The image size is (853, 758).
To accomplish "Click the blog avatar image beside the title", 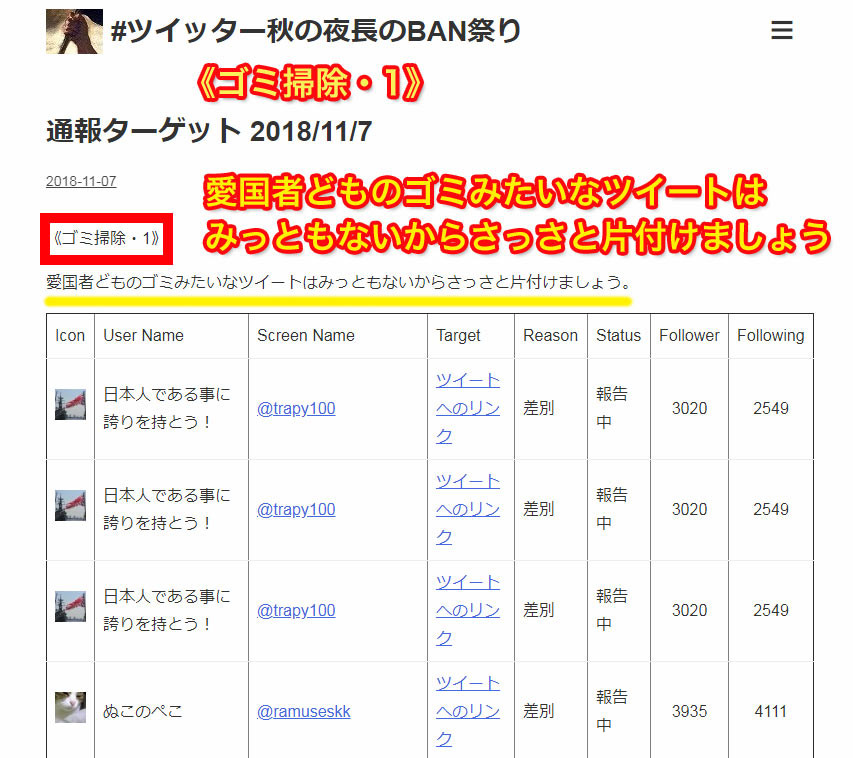I will click(75, 31).
